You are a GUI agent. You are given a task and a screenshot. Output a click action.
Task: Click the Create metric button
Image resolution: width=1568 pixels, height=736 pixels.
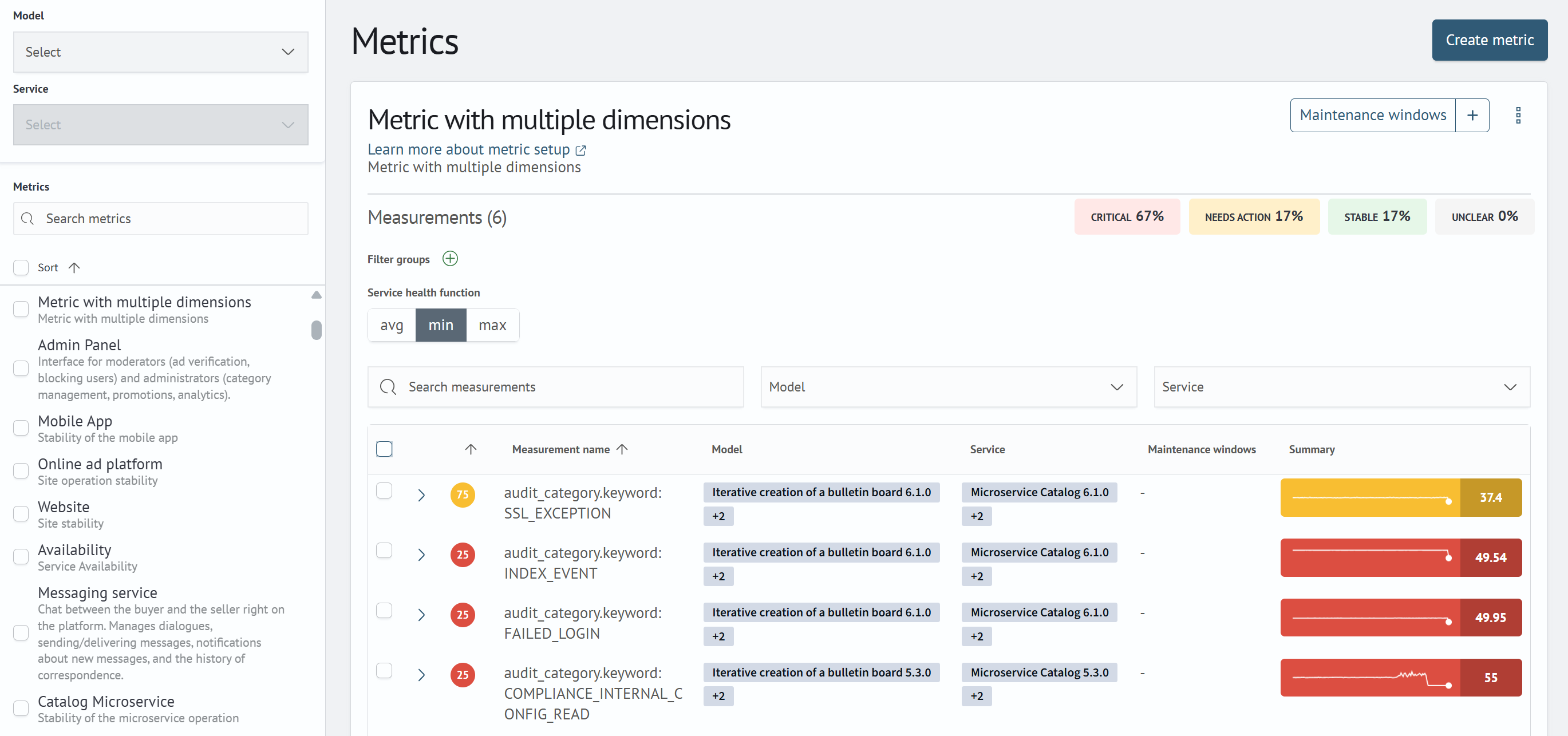1489,40
